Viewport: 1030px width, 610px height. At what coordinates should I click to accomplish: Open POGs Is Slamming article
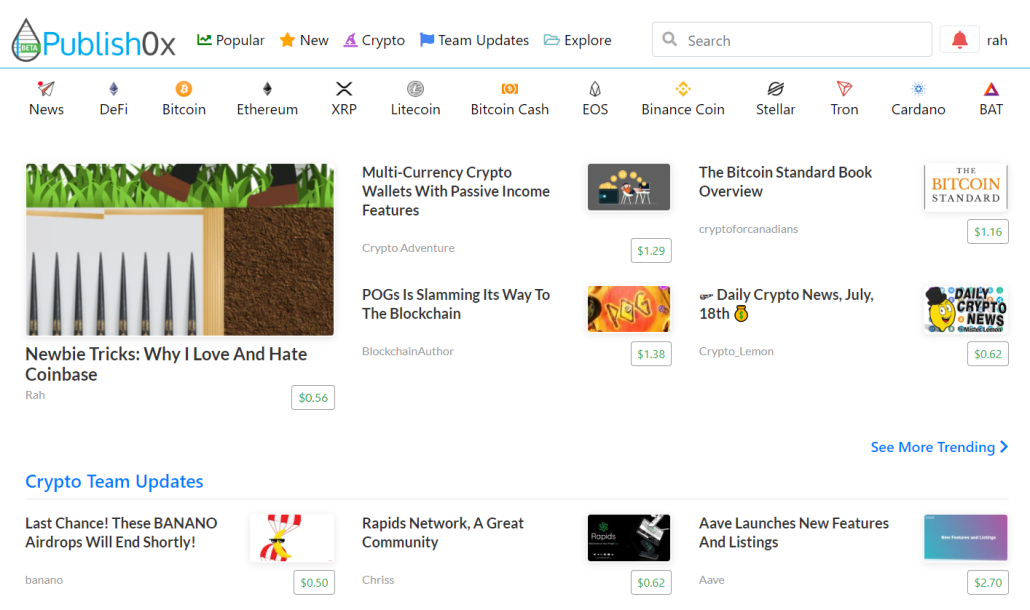pyautogui.click(x=456, y=304)
